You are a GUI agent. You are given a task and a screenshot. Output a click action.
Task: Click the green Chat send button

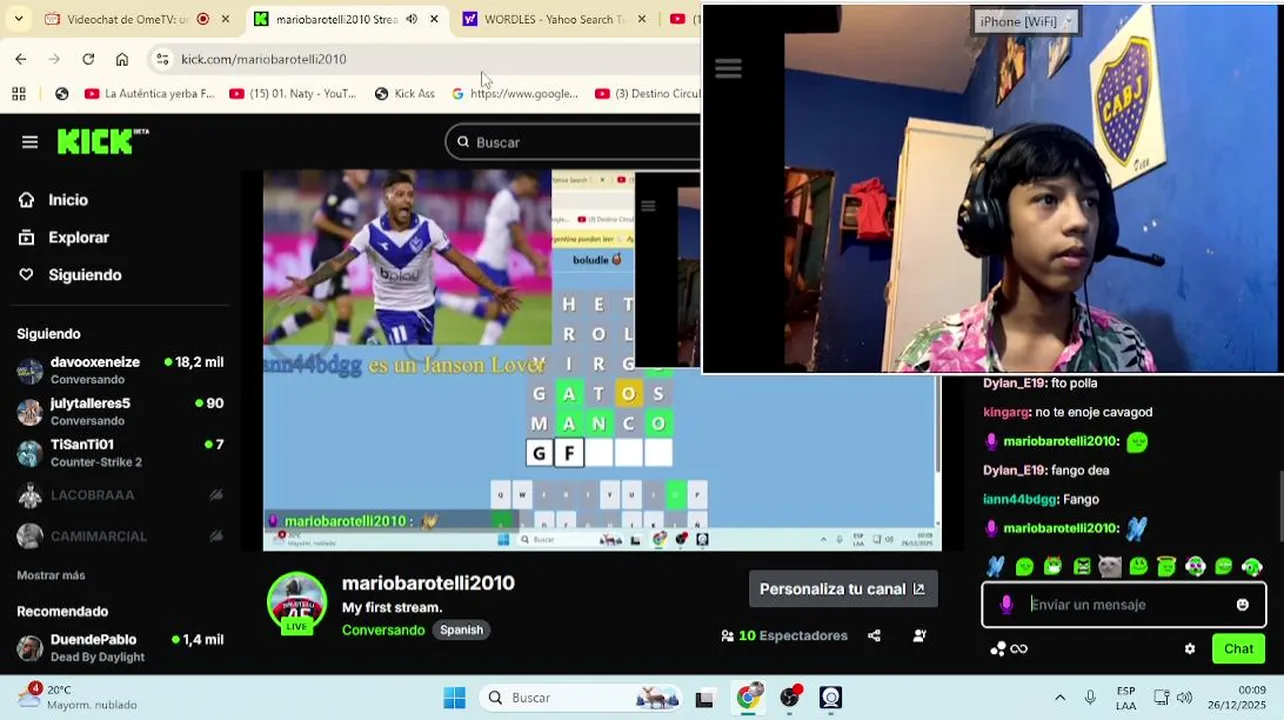pyautogui.click(x=1238, y=648)
